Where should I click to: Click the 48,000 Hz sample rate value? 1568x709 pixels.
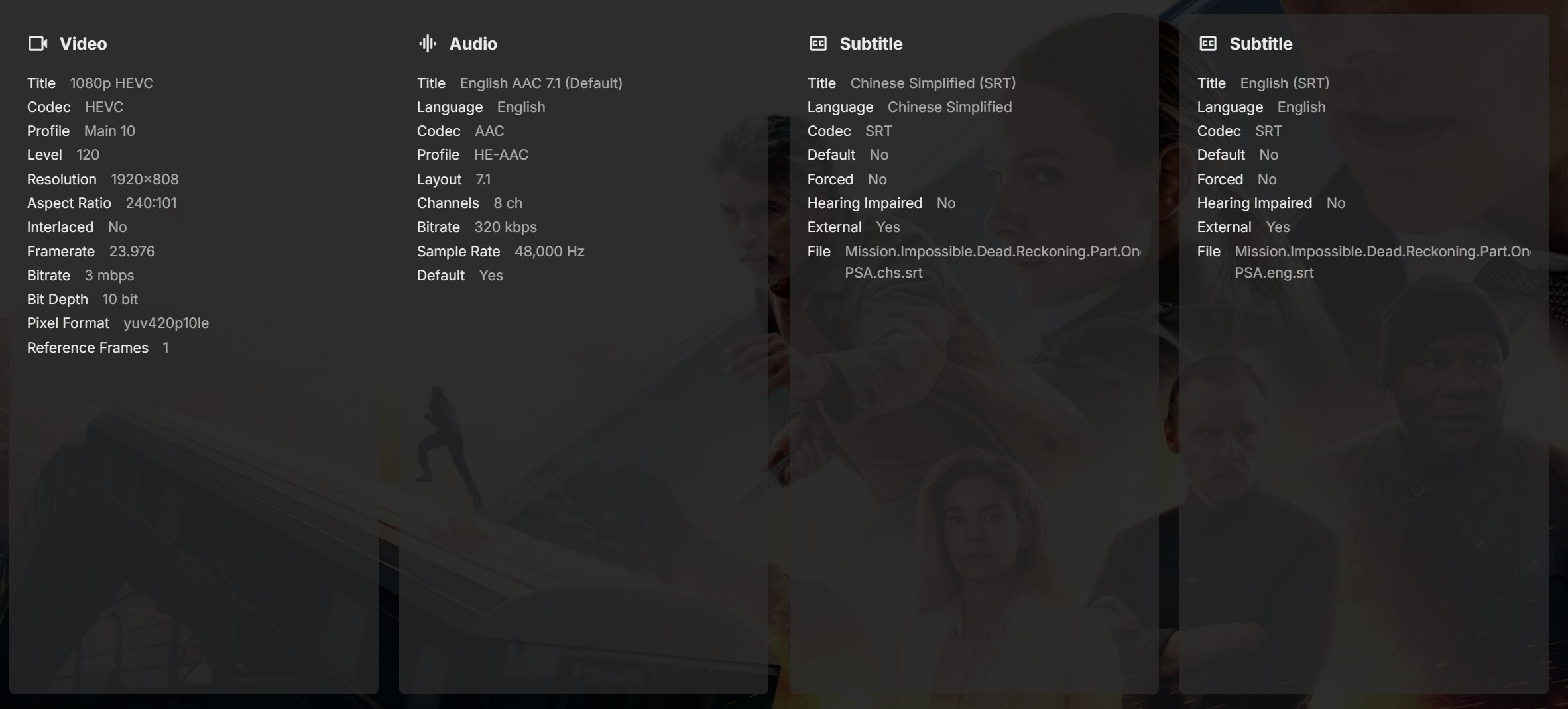click(x=549, y=251)
